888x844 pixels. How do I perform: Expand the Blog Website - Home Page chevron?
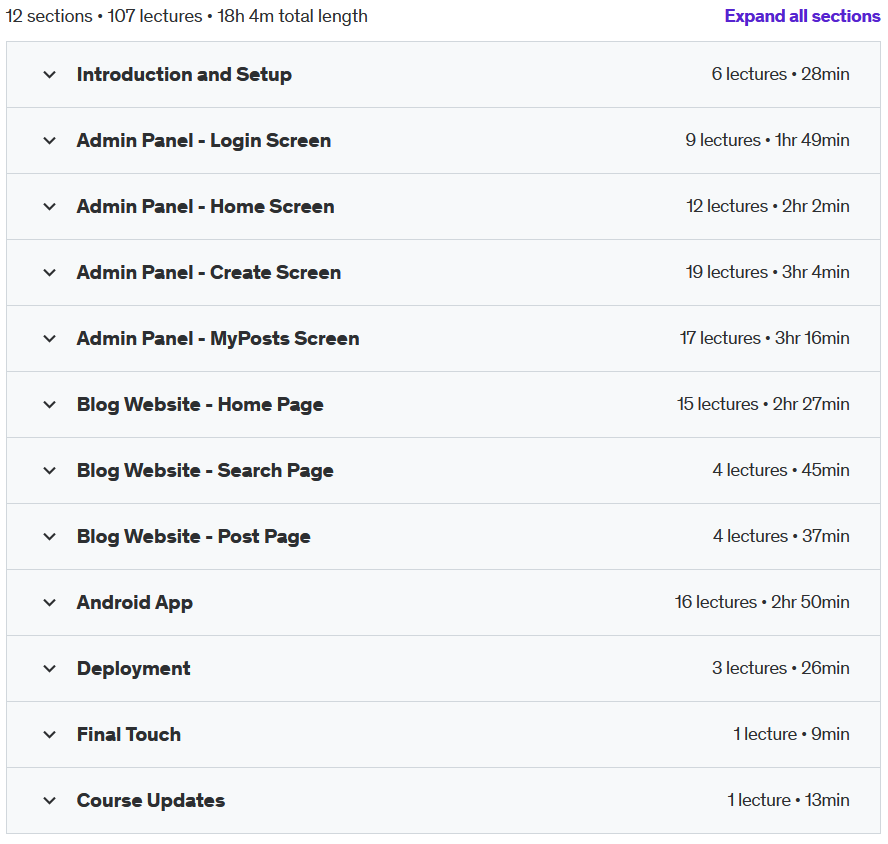50,404
